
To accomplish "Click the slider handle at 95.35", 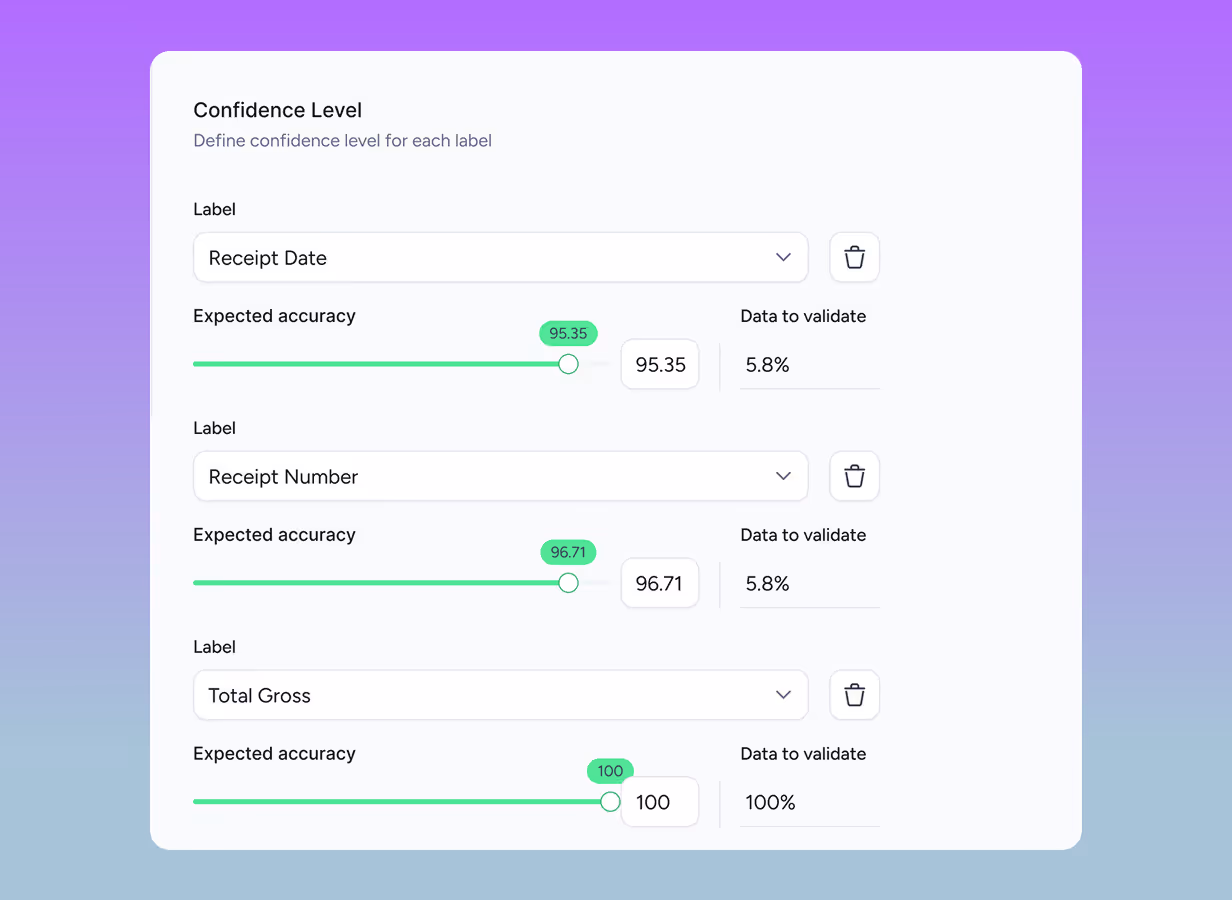I will click(568, 364).
